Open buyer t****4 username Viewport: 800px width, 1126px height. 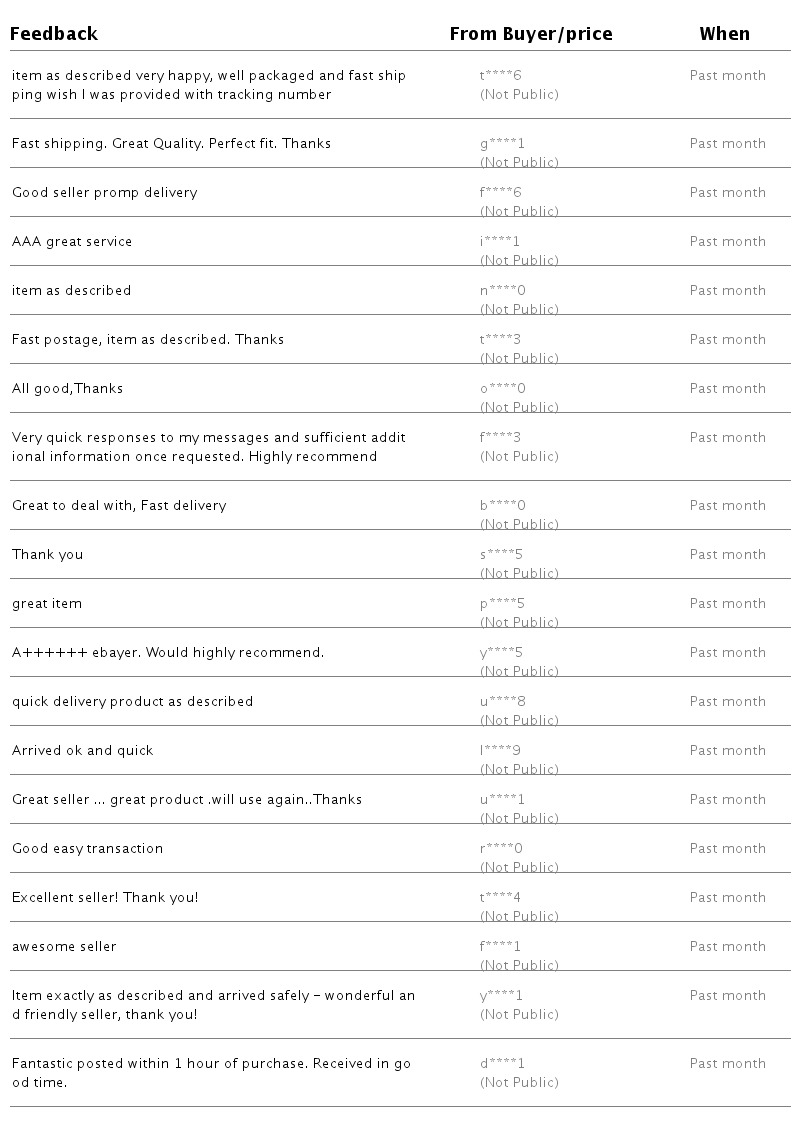coord(501,898)
